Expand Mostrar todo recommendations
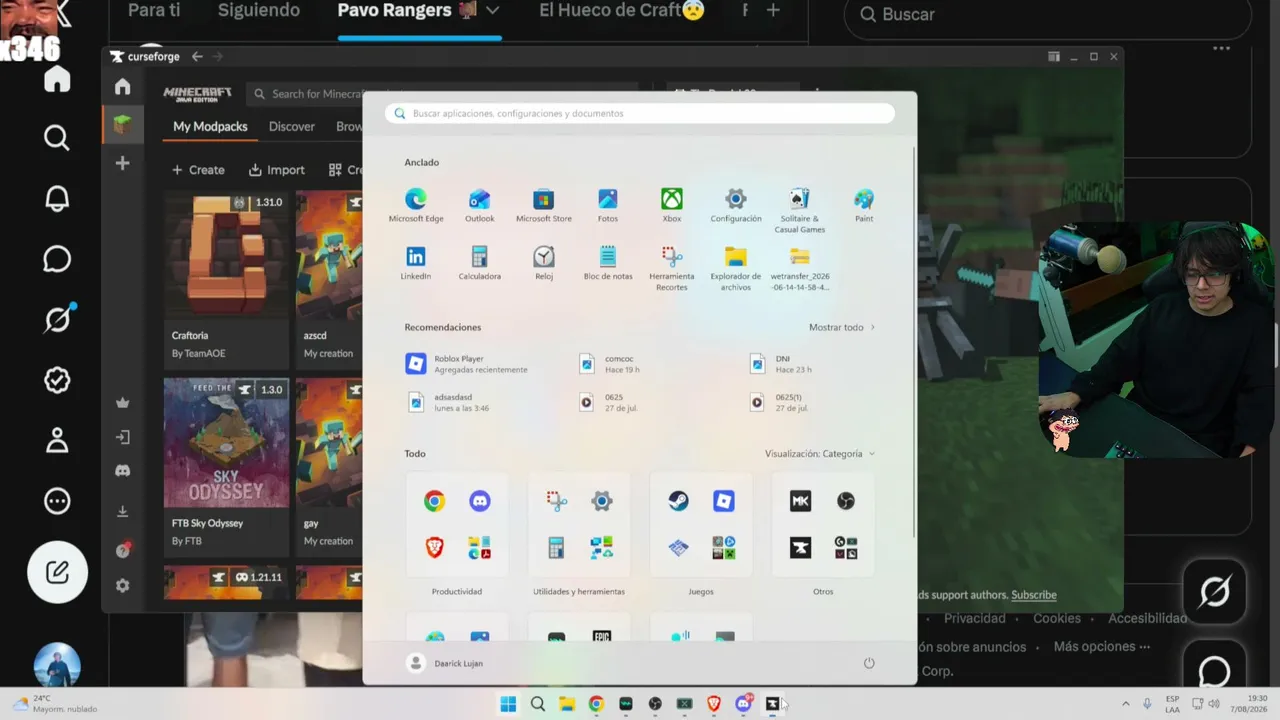Image resolution: width=1280 pixels, height=720 pixels. click(x=842, y=327)
